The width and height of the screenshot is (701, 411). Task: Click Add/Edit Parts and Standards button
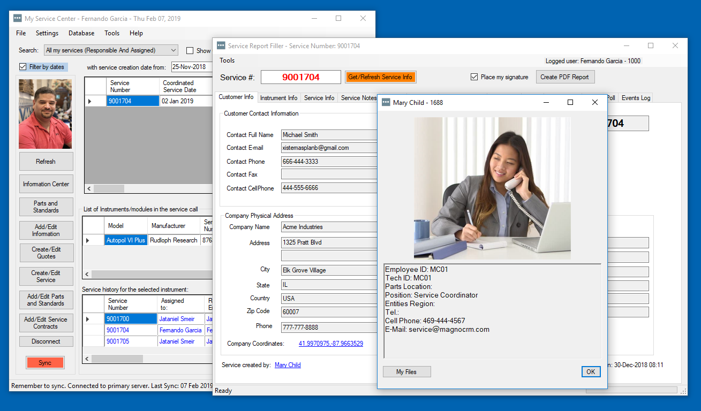click(x=46, y=300)
